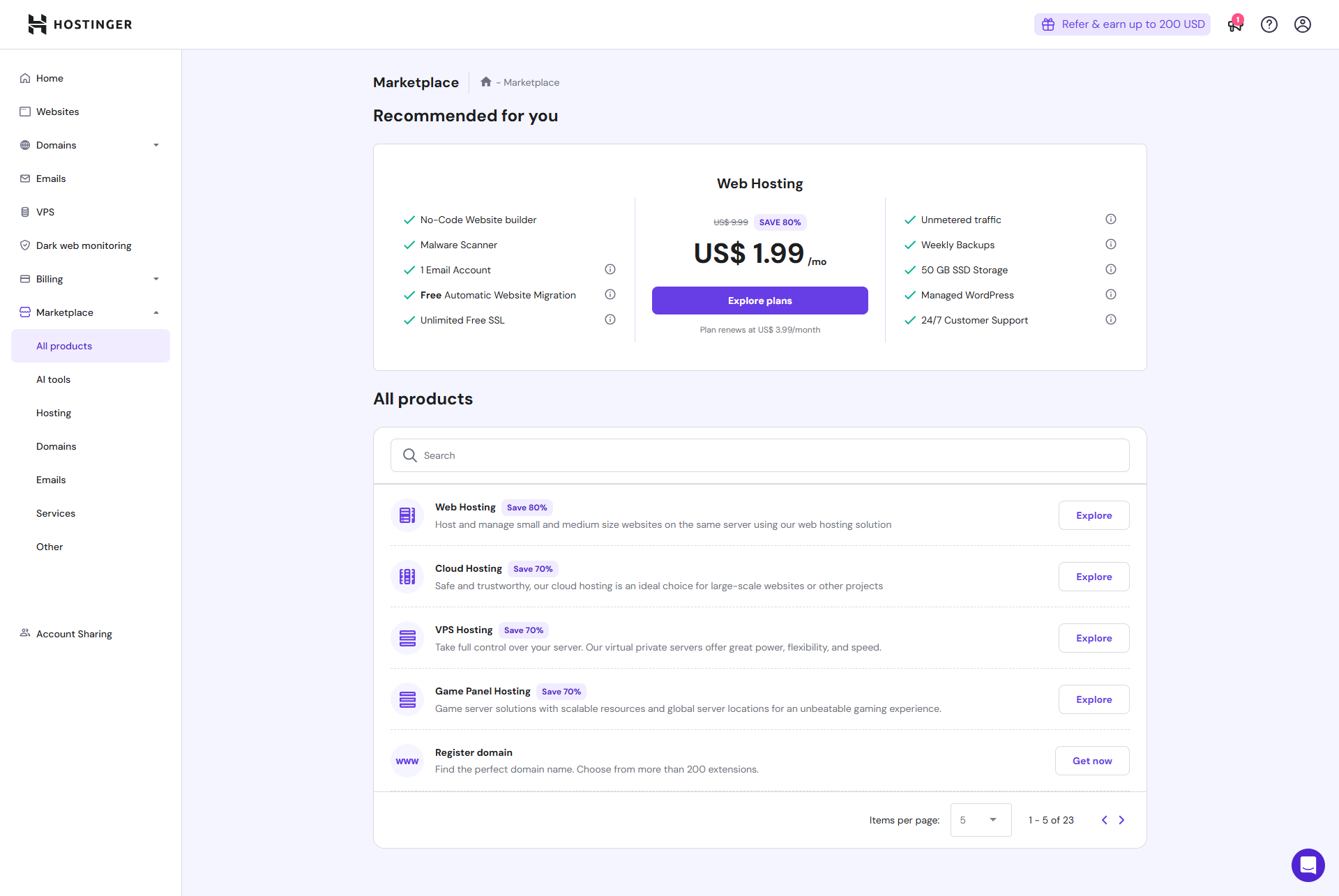Click the Hostinger logo
This screenshot has height=896, width=1339.
(80, 24)
